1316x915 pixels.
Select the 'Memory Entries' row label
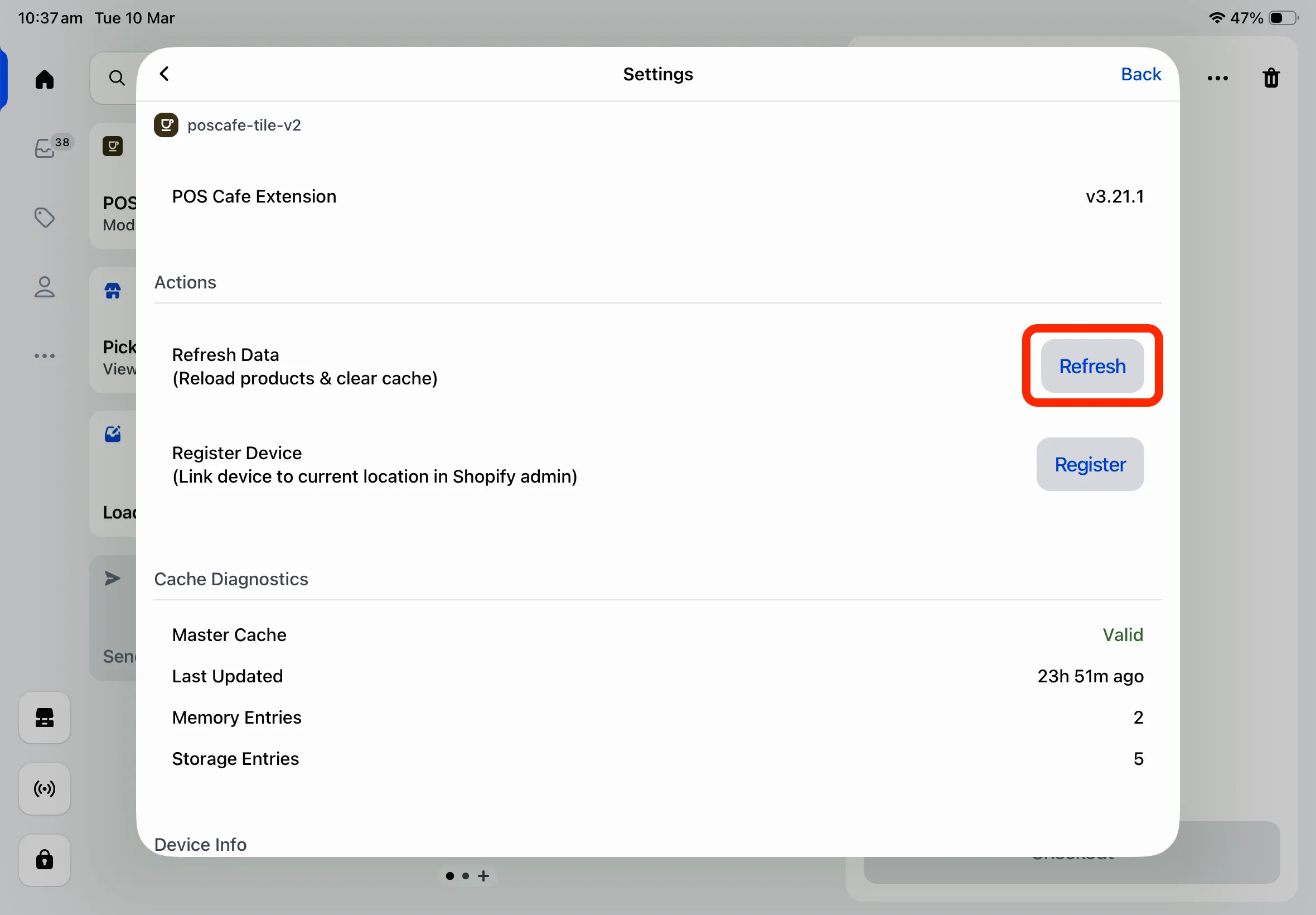tap(236, 717)
